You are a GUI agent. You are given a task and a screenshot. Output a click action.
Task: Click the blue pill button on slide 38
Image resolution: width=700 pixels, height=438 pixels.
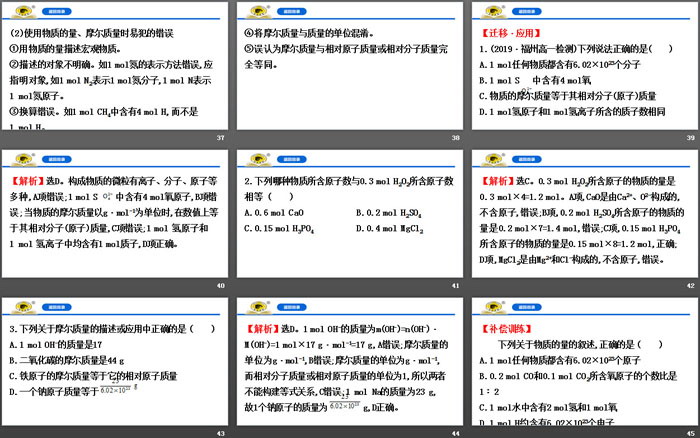292,12
